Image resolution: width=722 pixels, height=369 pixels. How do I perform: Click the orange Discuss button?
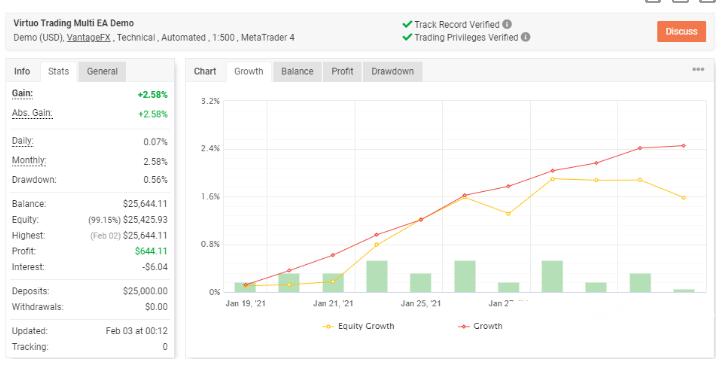click(x=681, y=31)
